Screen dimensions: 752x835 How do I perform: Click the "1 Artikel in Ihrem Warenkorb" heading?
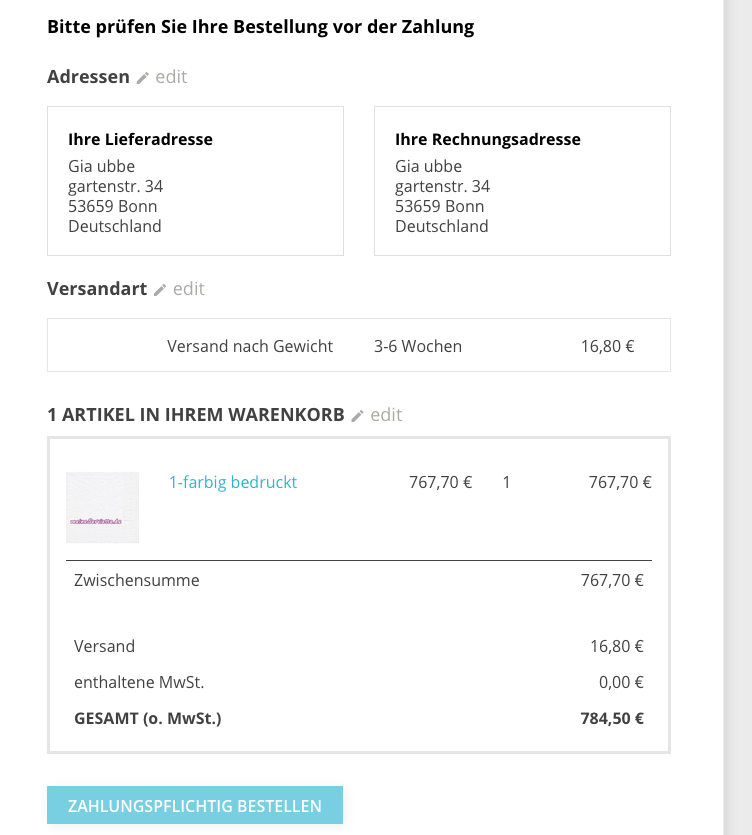pos(195,415)
